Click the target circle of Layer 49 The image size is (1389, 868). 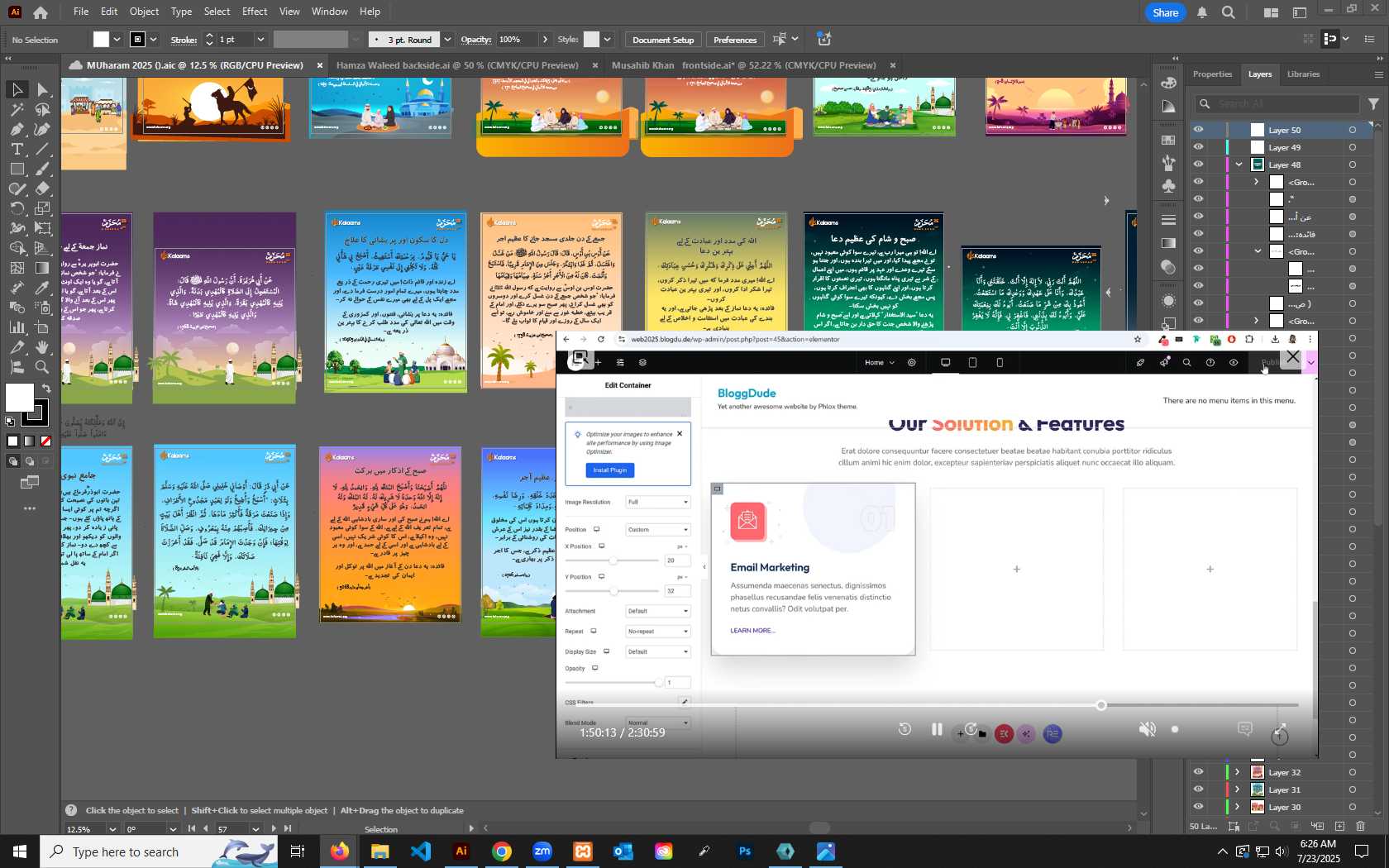(1353, 147)
